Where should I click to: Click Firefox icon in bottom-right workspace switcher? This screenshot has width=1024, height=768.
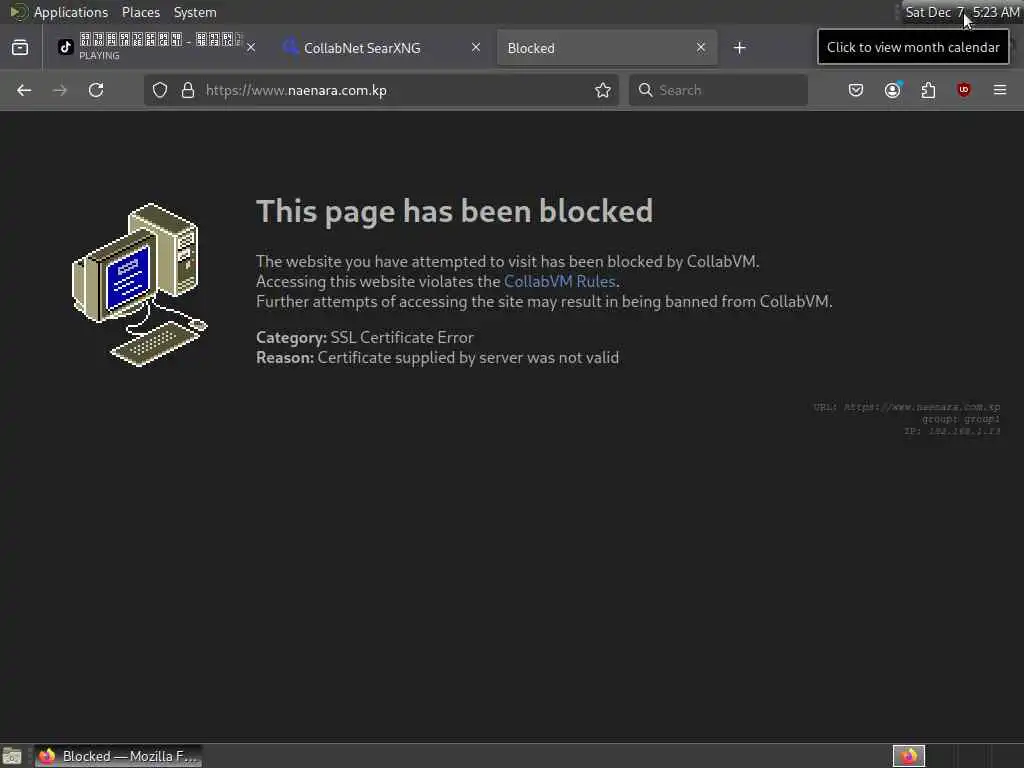[909, 756]
